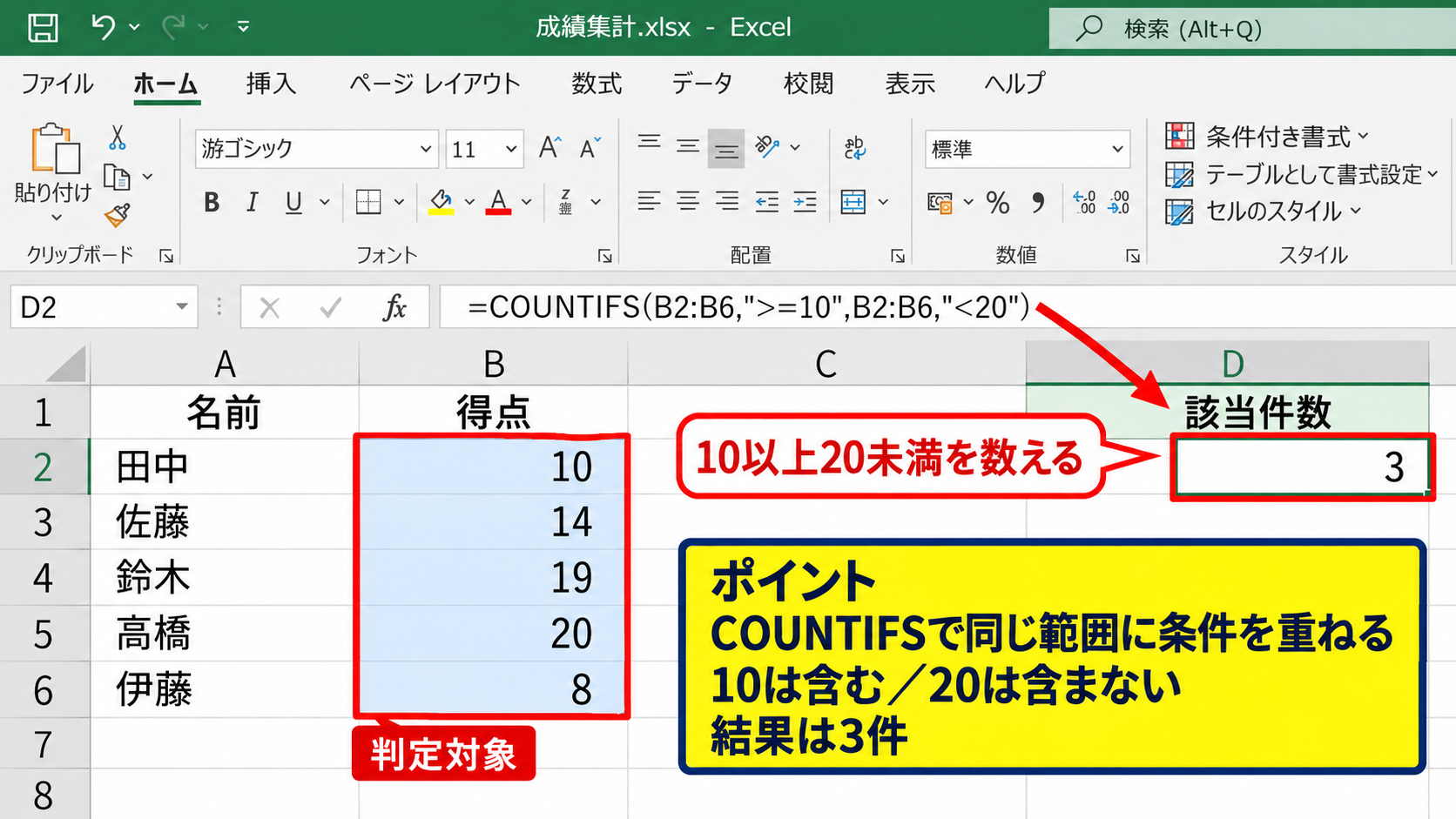
Task: Toggle bottom vertical align
Action: coord(726,148)
